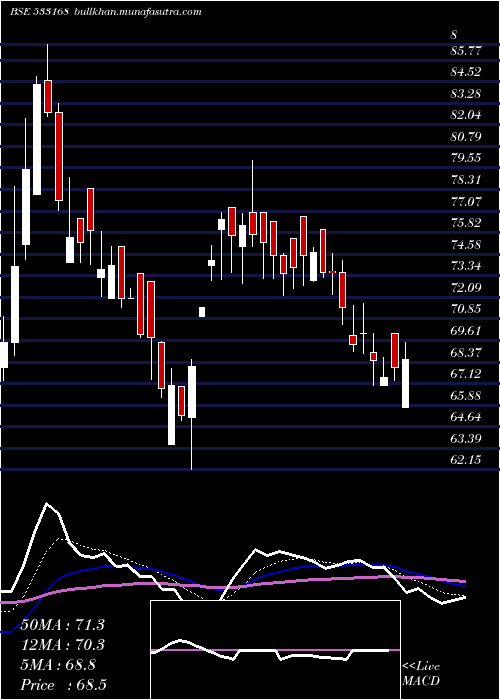The image size is (500, 700).
Task: Click inside the MACD inset panel
Action: [275, 650]
